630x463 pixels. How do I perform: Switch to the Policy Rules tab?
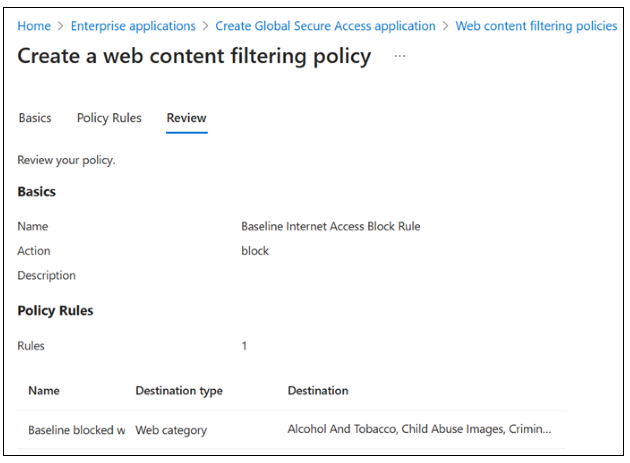click(x=109, y=118)
